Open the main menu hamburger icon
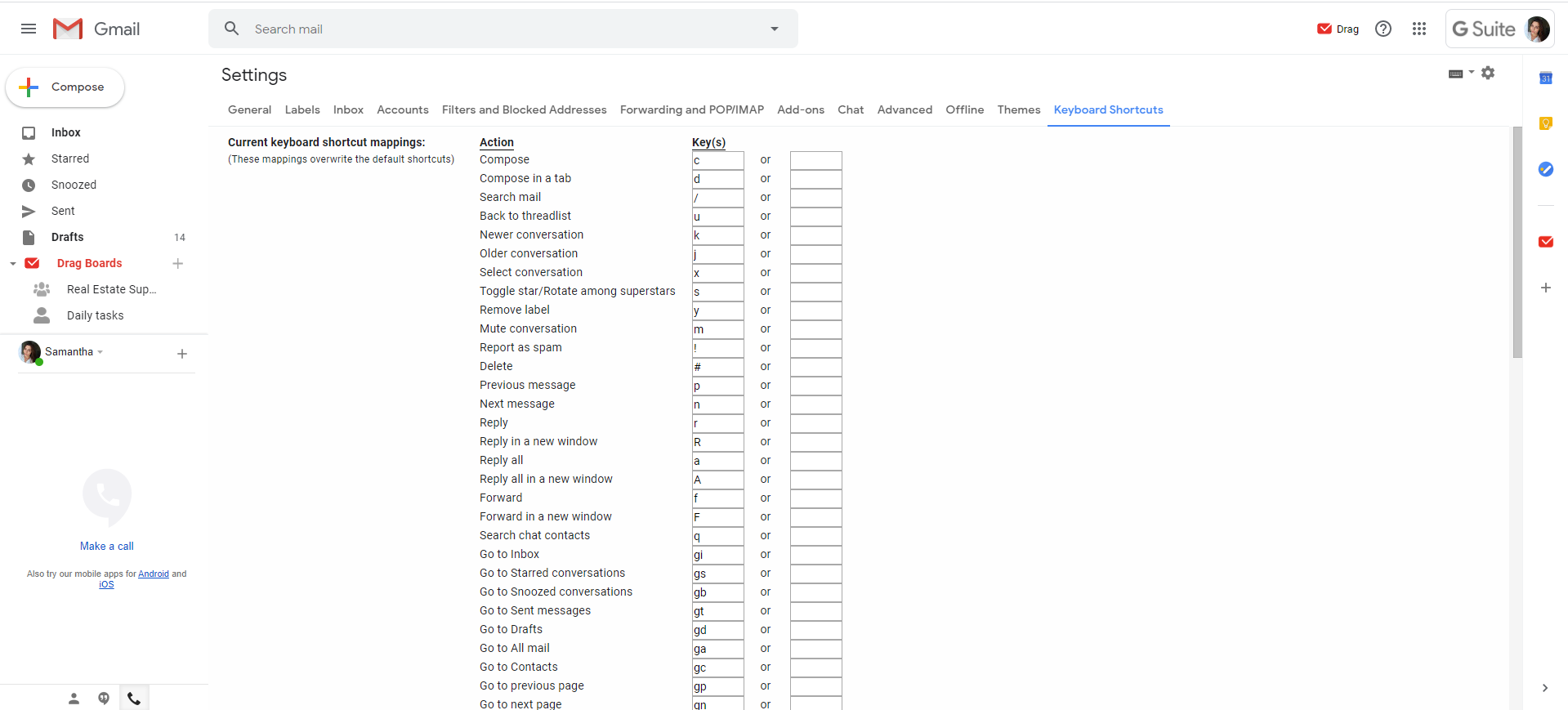The image size is (1568, 710). (29, 29)
